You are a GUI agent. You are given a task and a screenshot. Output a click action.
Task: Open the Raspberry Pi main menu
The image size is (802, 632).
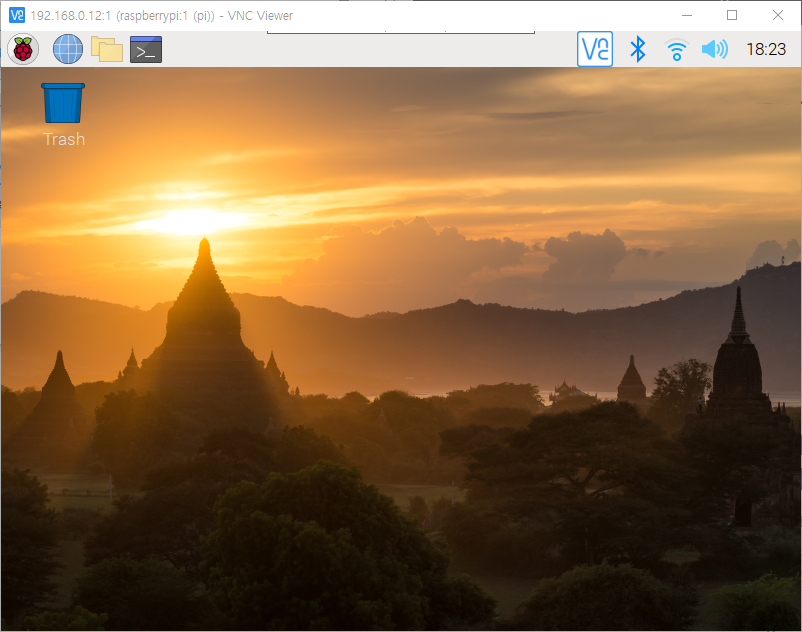click(x=23, y=50)
